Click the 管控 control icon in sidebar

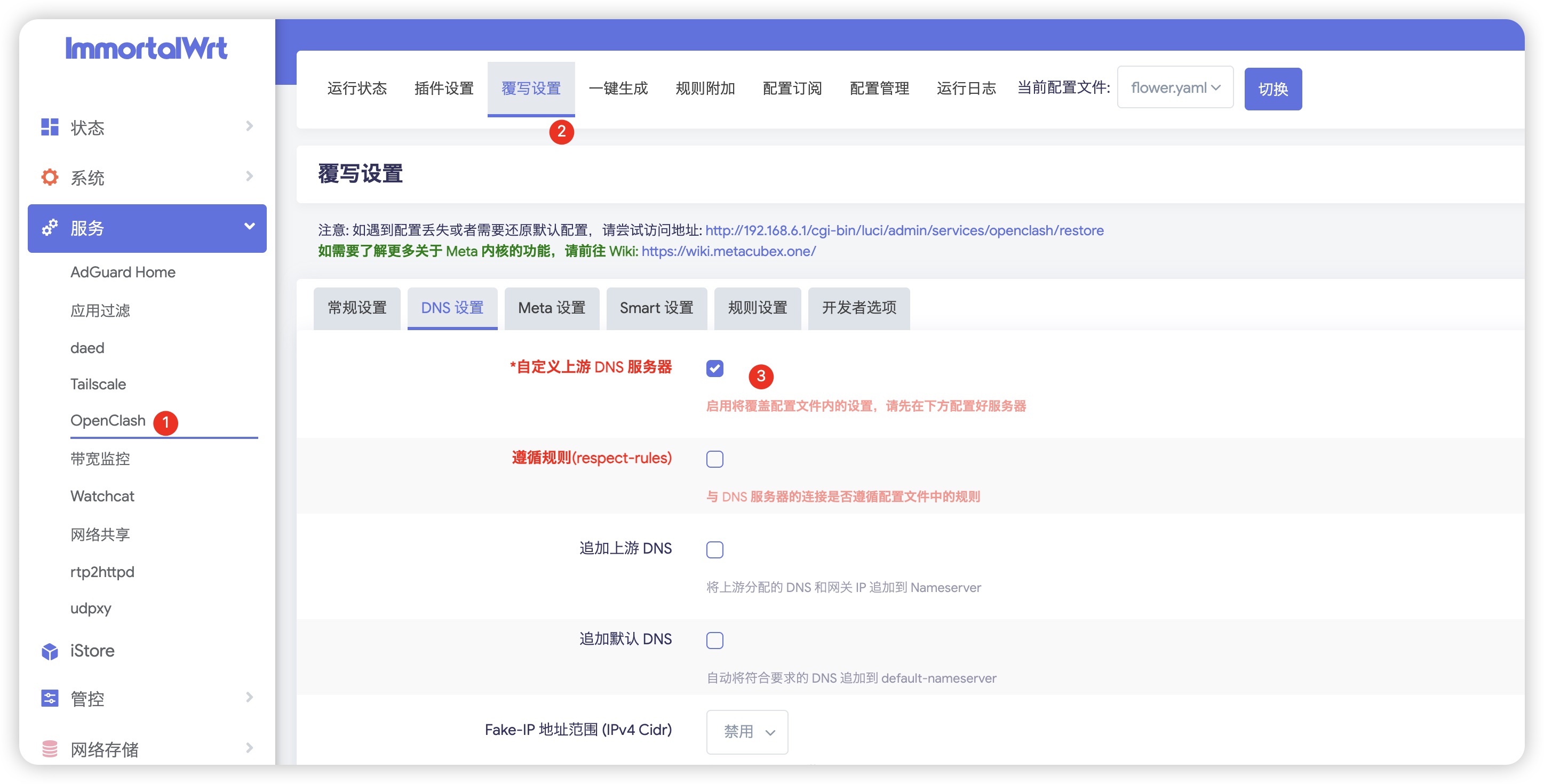(x=50, y=698)
